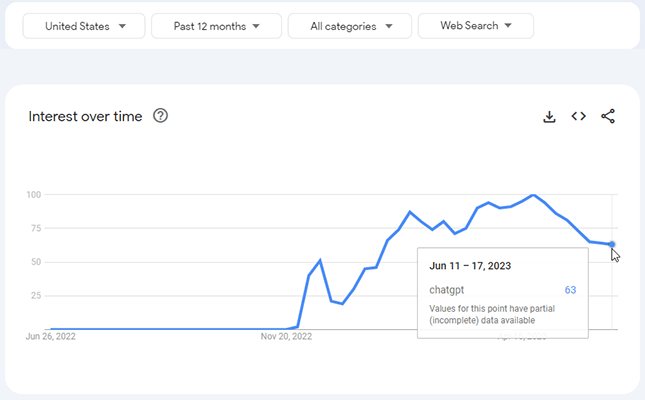Open the embed code icon

(578, 116)
